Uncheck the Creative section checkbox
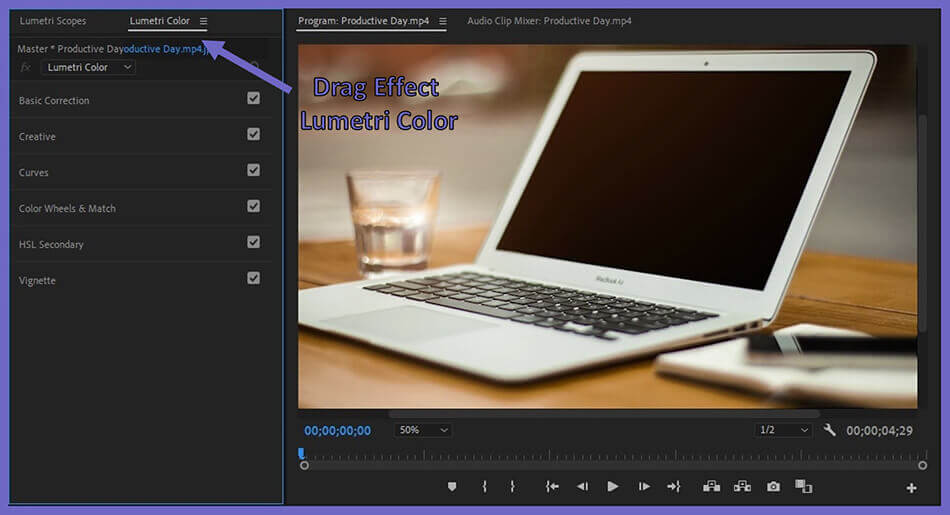The image size is (950, 515). pyautogui.click(x=253, y=134)
